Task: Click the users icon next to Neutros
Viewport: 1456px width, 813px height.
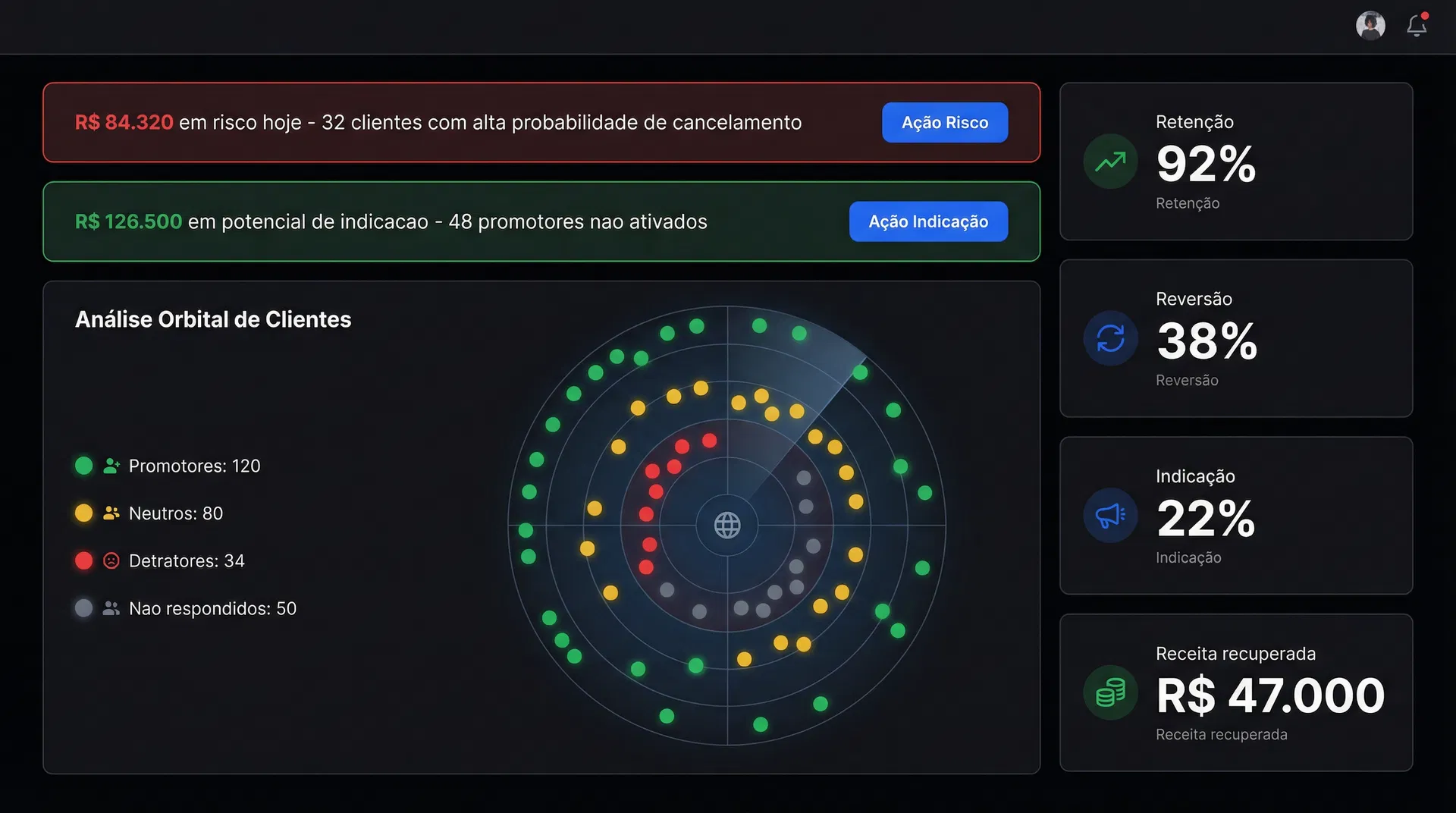Action: point(111,513)
